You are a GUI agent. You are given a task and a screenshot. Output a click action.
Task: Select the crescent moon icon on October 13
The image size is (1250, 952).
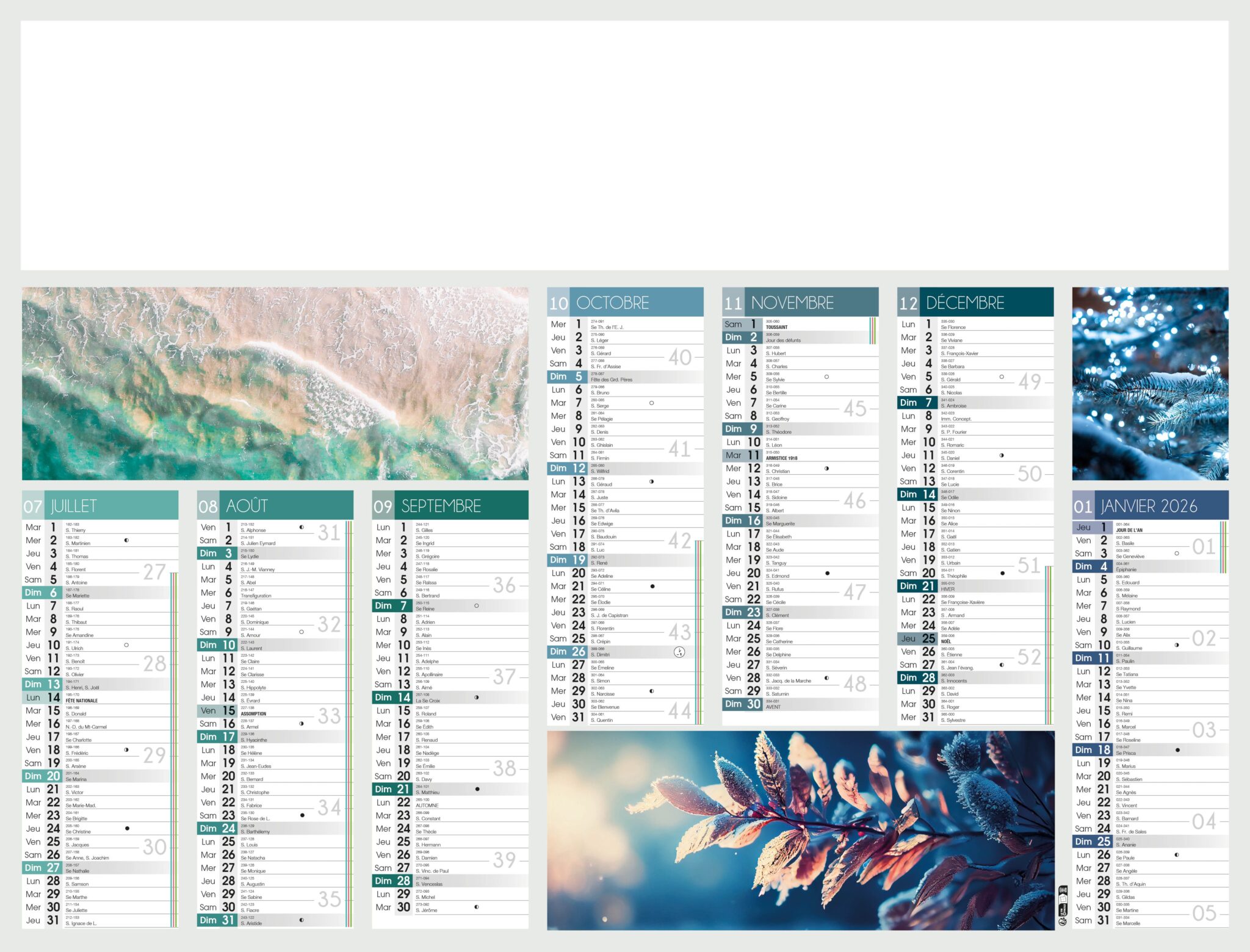pyautogui.click(x=651, y=481)
